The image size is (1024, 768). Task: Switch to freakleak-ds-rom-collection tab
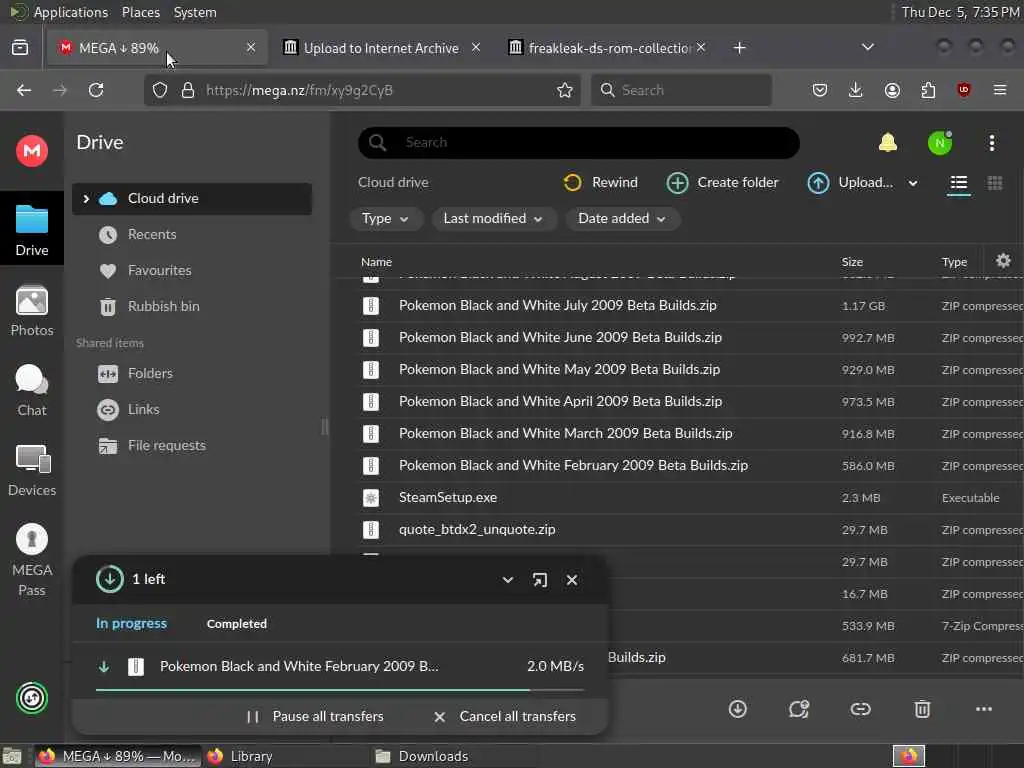[609, 48]
